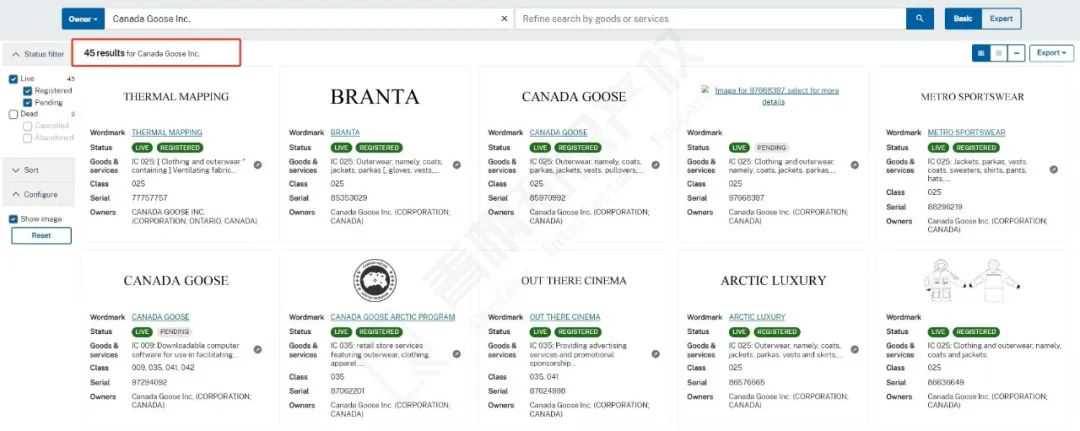Expand the Sort section
The height and width of the screenshot is (431, 1080).
[39, 170]
